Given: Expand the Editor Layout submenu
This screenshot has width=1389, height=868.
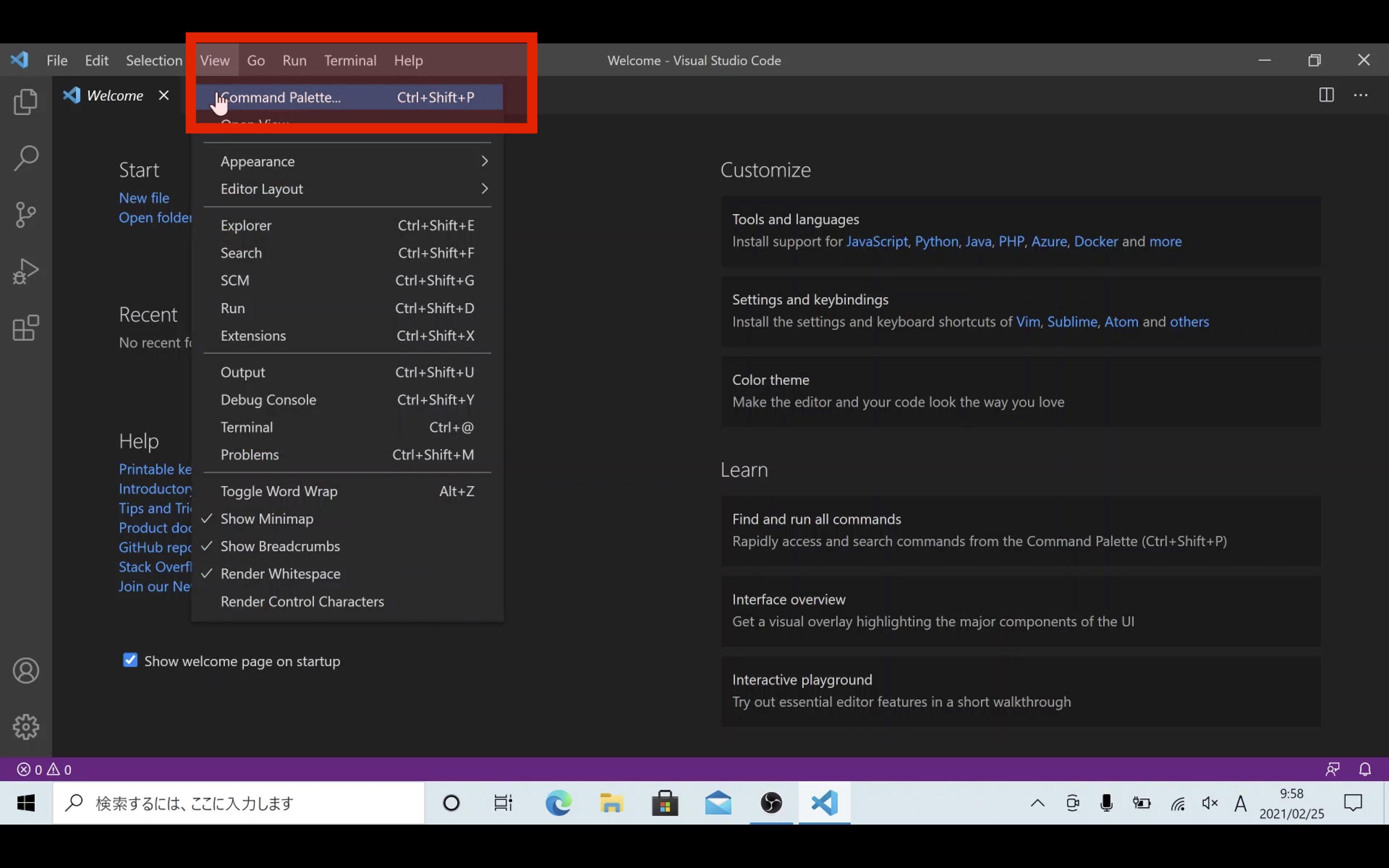Looking at the screenshot, I should pos(347,189).
